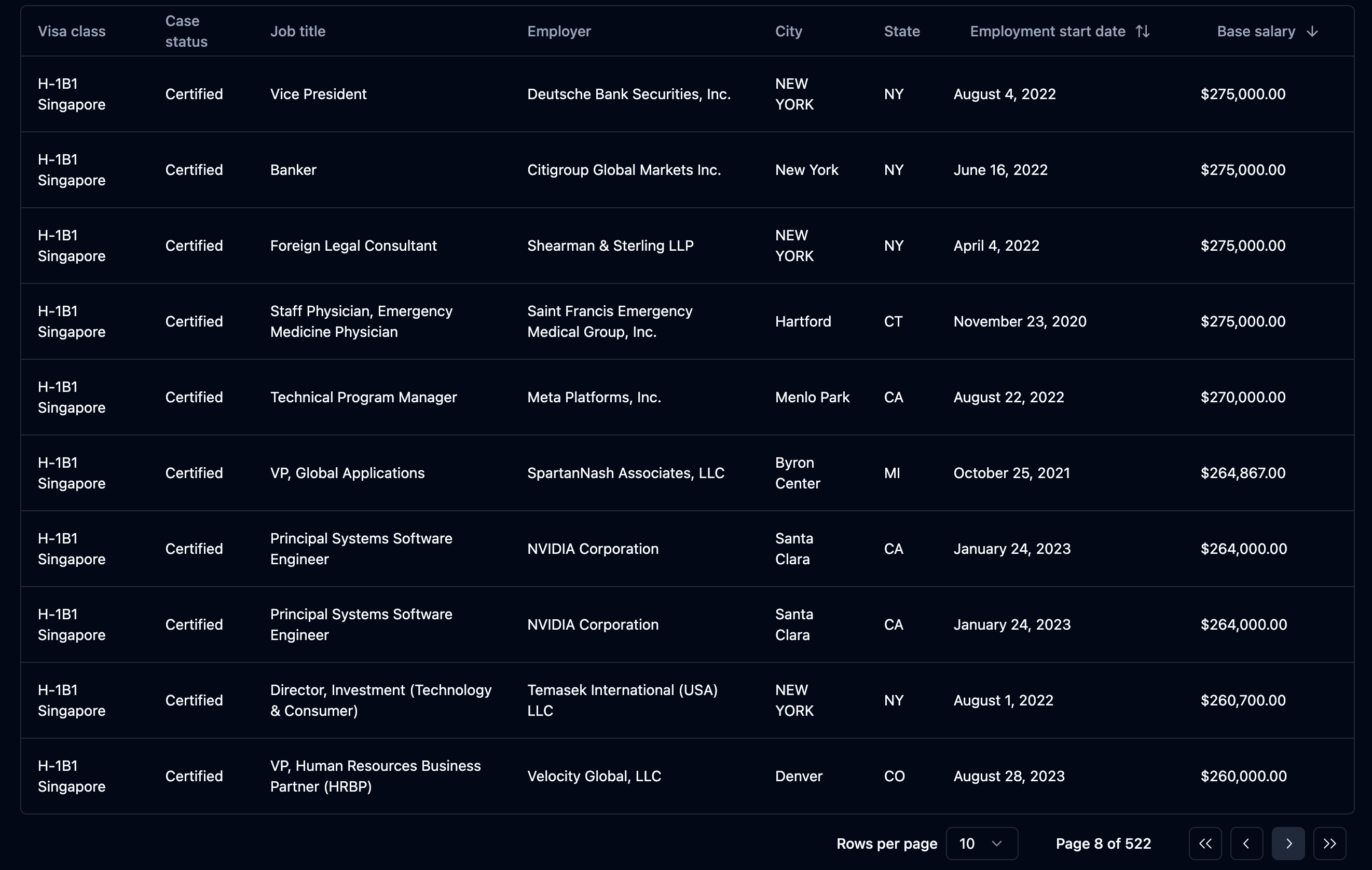This screenshot has width=1372, height=870.
Task: Click the Hartford city cell
Action: tap(803, 321)
